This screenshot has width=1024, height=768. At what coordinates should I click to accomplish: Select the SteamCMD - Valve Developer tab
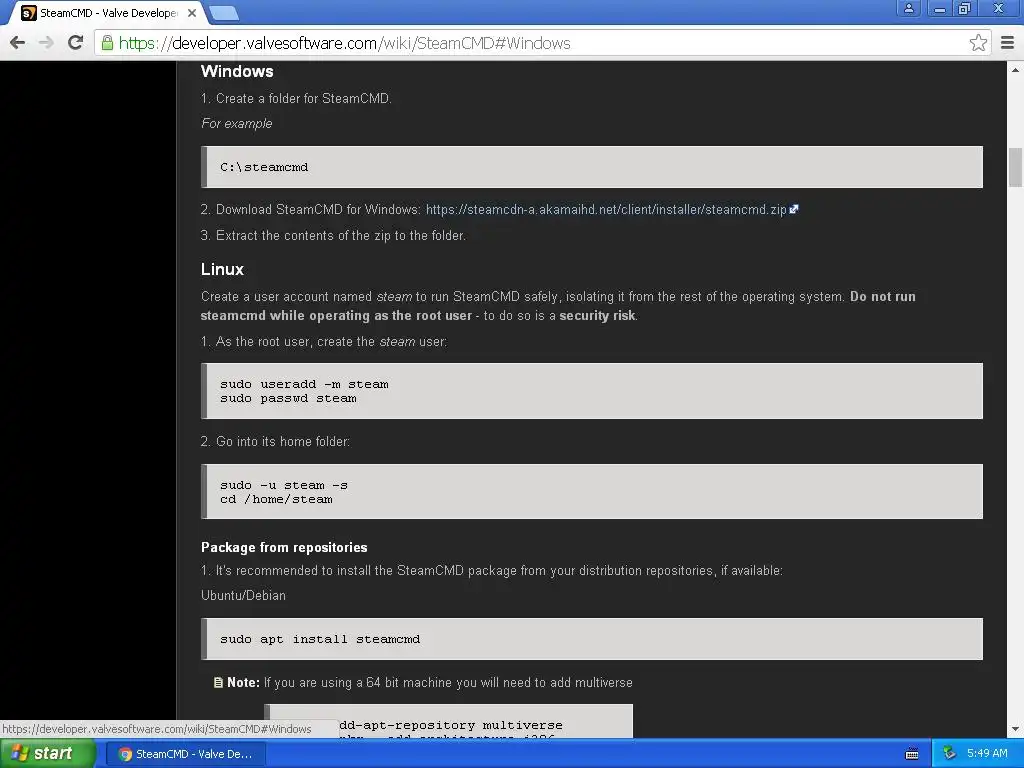click(x=108, y=13)
